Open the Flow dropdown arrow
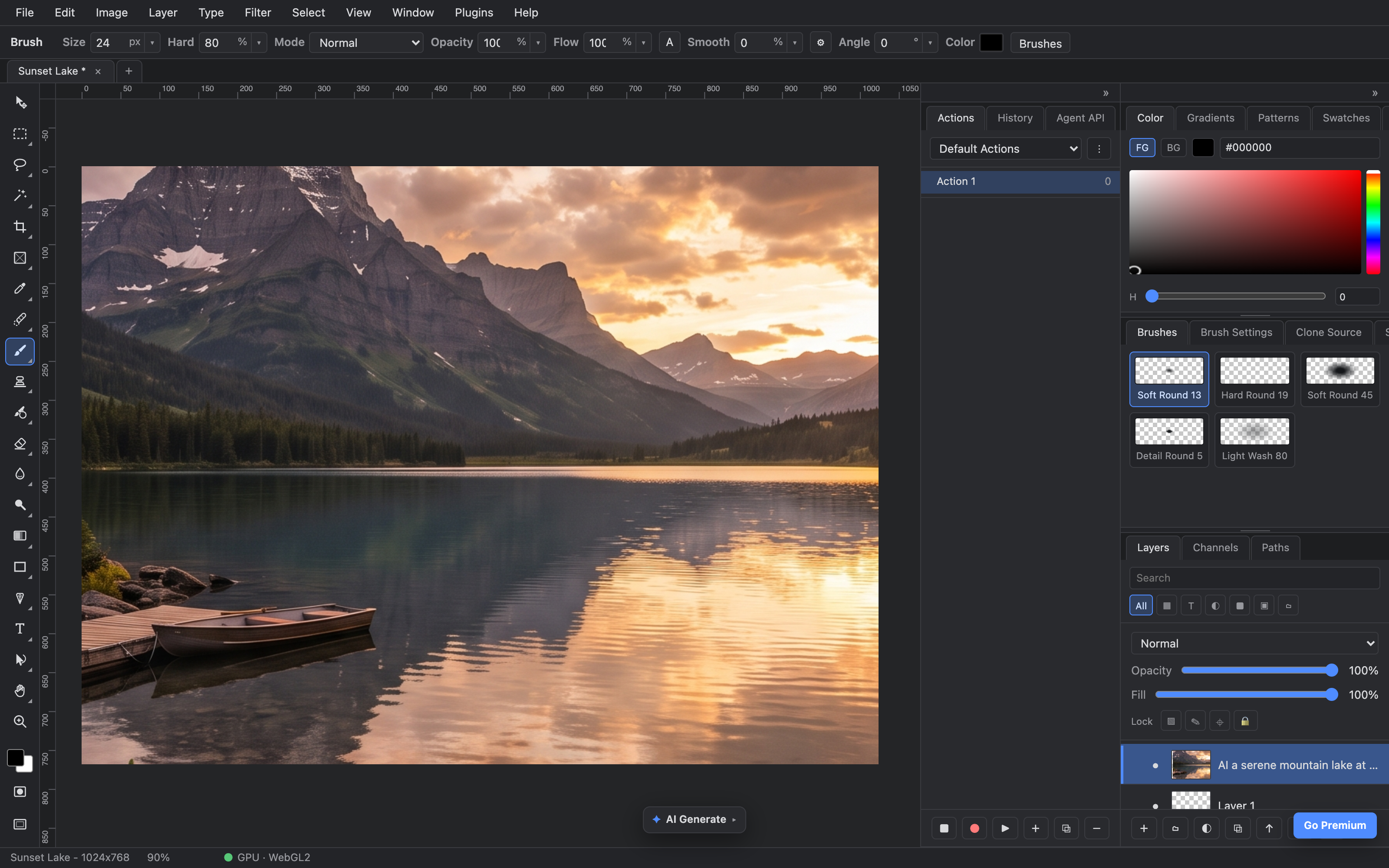The image size is (1389, 868). coord(643,43)
